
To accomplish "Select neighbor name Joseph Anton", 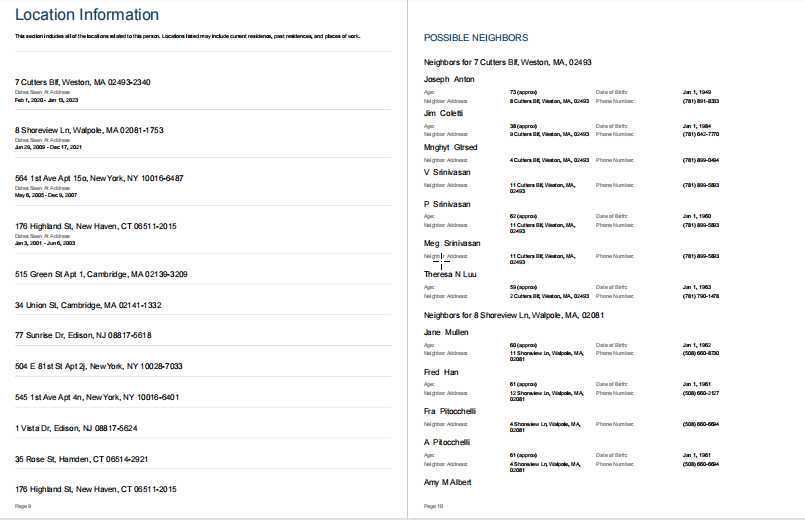I will [449, 80].
